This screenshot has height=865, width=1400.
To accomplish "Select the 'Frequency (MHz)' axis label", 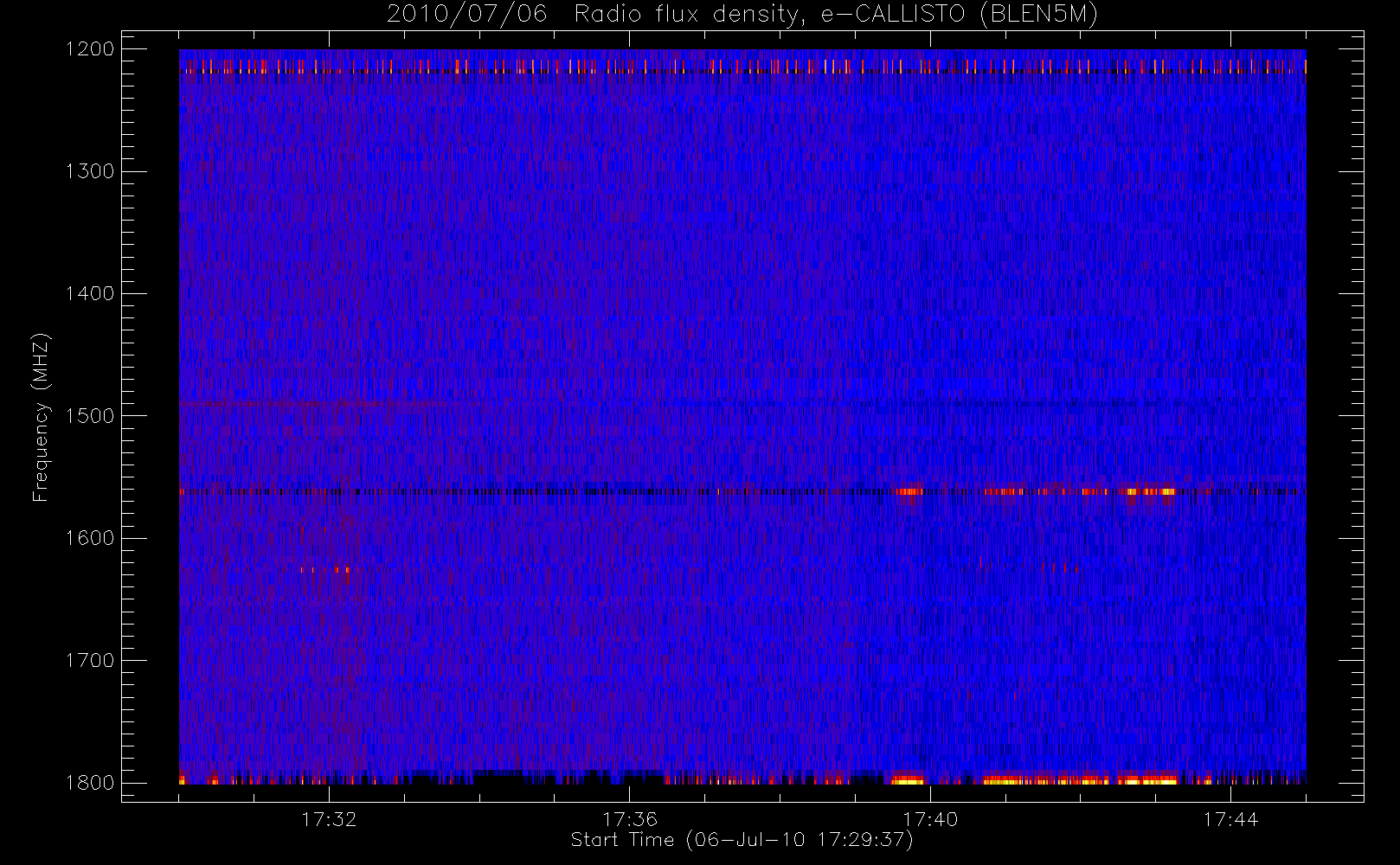I will point(40,417).
